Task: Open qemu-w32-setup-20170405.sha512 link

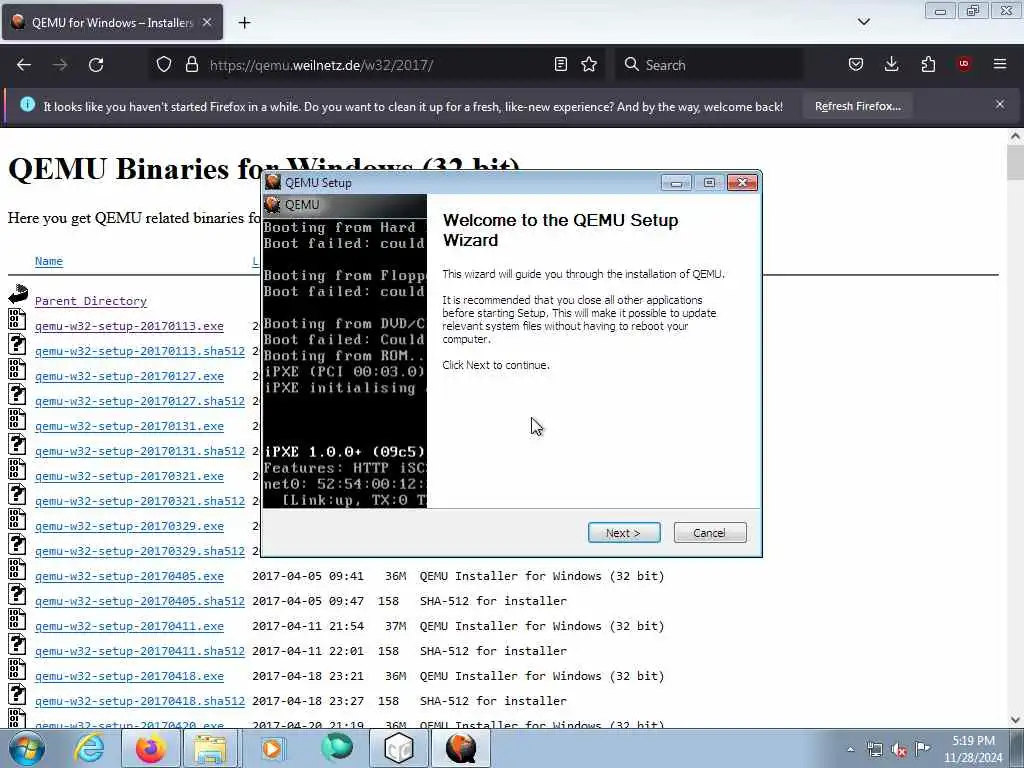Action: pos(140,601)
